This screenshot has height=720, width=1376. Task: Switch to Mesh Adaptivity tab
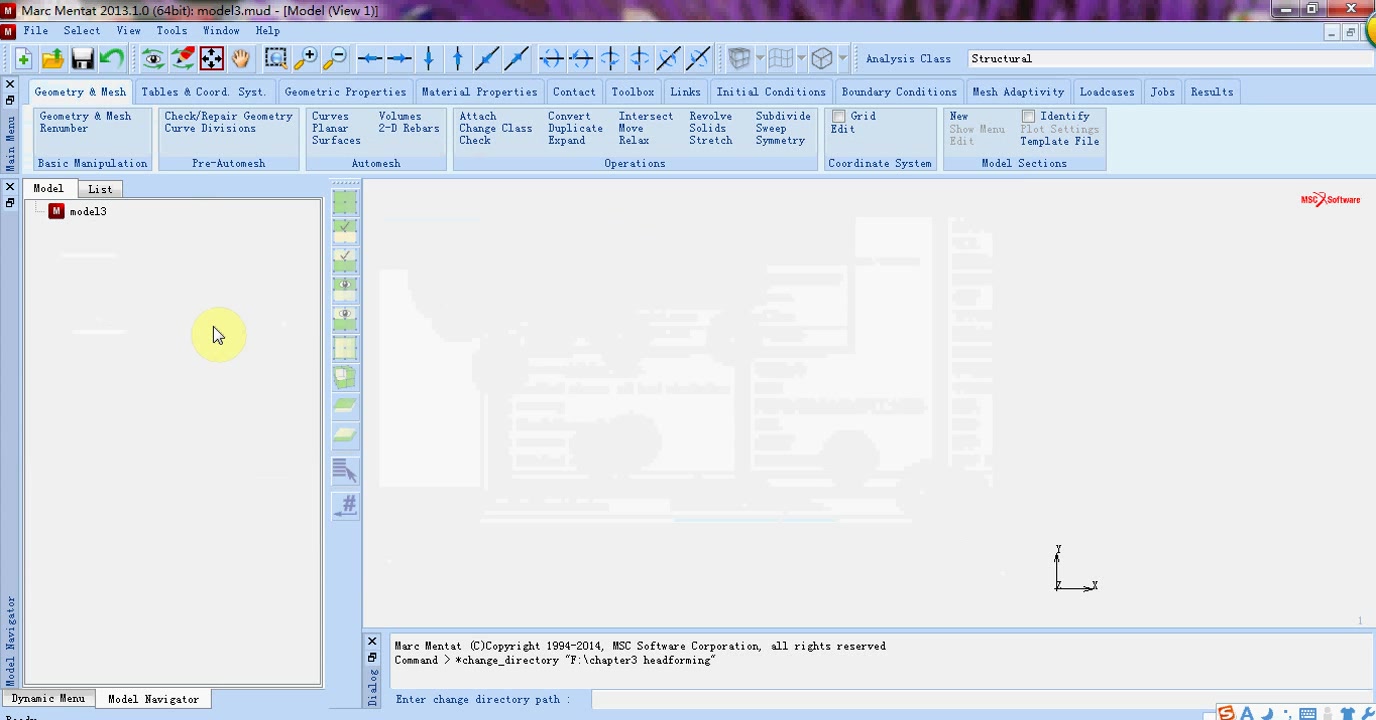coord(1018,92)
